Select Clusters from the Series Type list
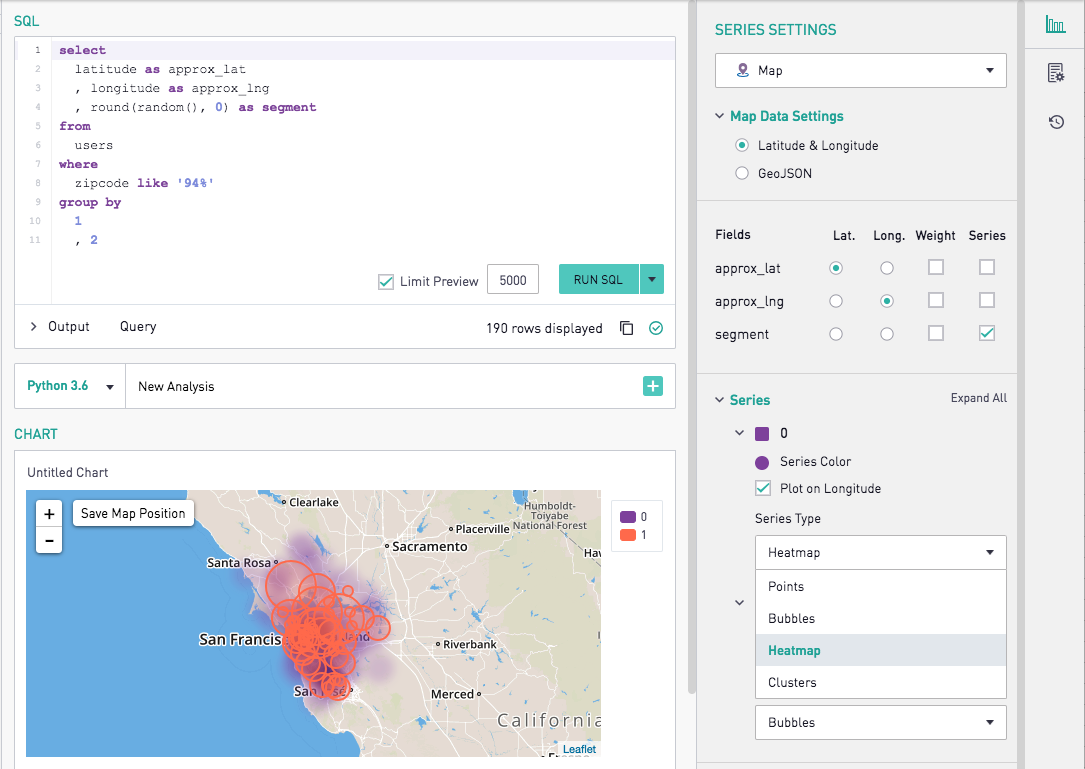Viewport: 1085px width, 769px height. (x=794, y=682)
